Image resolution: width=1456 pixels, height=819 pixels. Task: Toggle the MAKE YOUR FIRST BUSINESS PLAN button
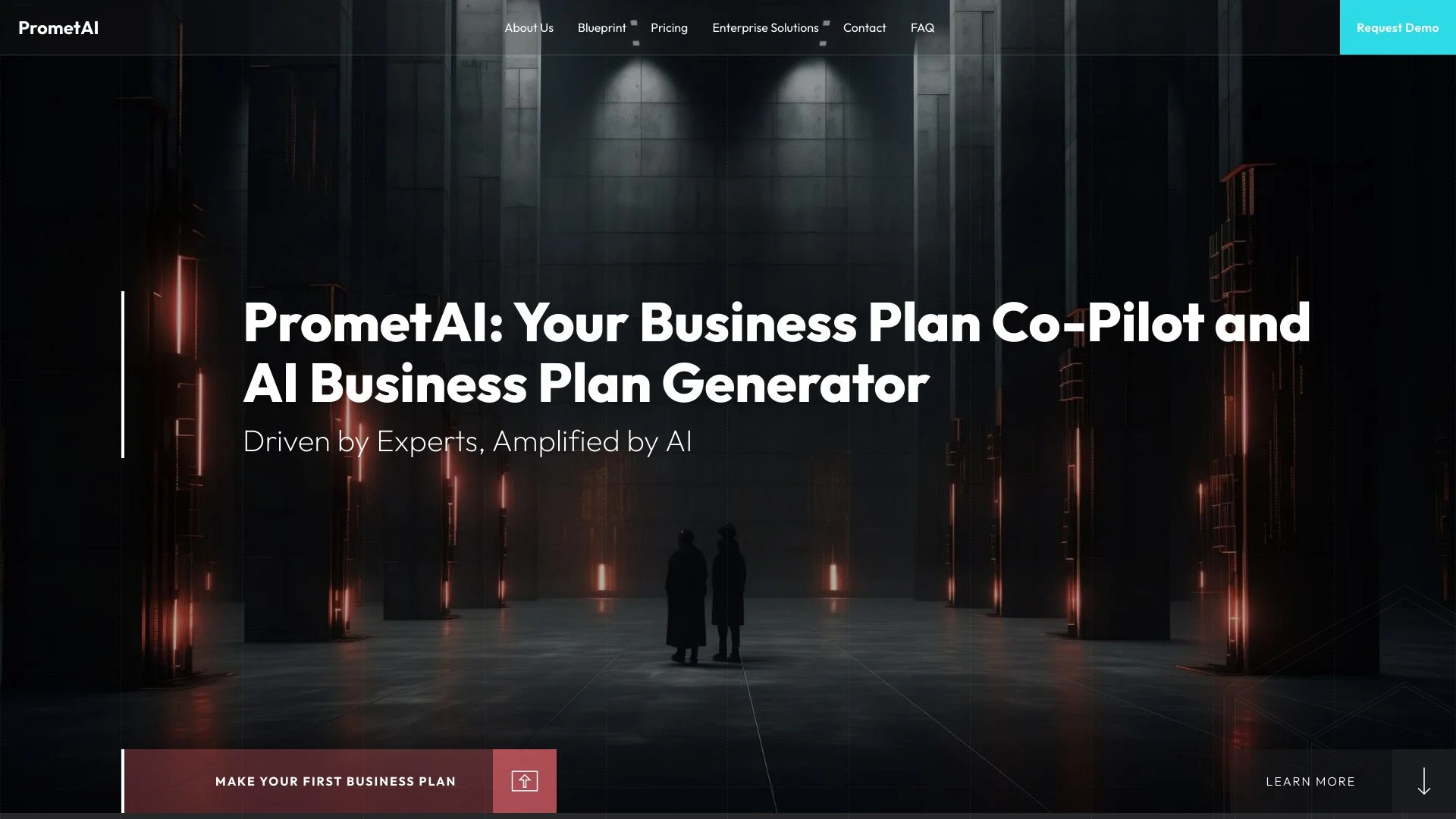(x=335, y=781)
